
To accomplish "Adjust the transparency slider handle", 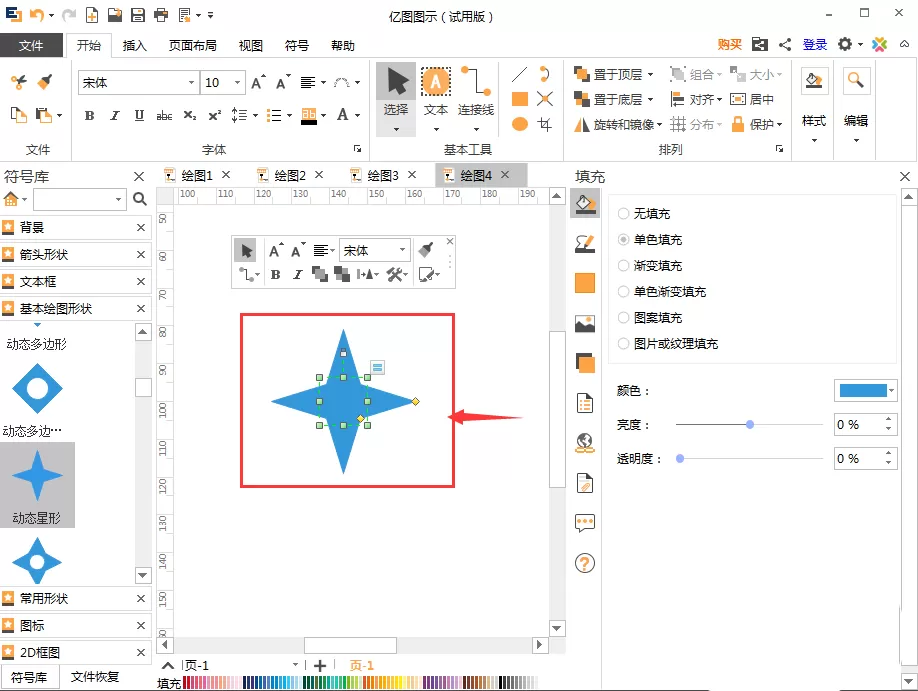I will tap(680, 459).
